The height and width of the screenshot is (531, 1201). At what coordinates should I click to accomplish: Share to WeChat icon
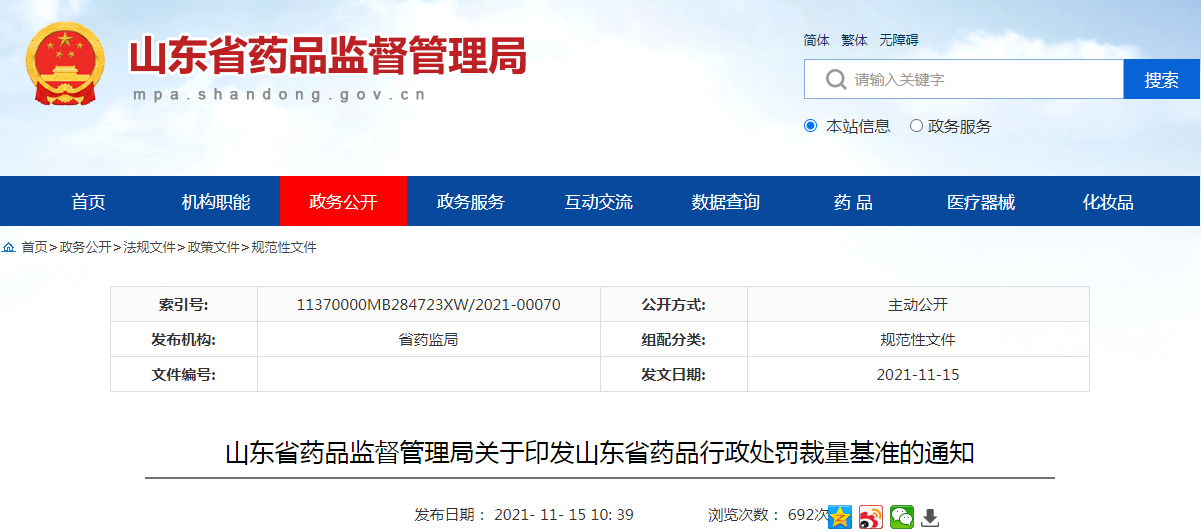point(902,516)
